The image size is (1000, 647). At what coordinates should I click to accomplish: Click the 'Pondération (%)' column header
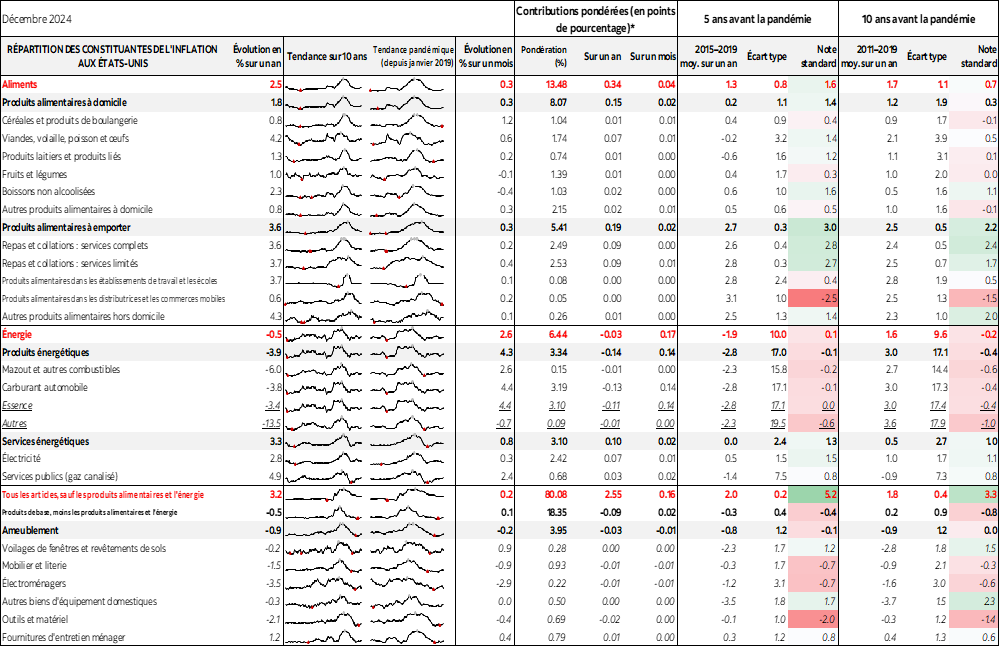coord(545,56)
